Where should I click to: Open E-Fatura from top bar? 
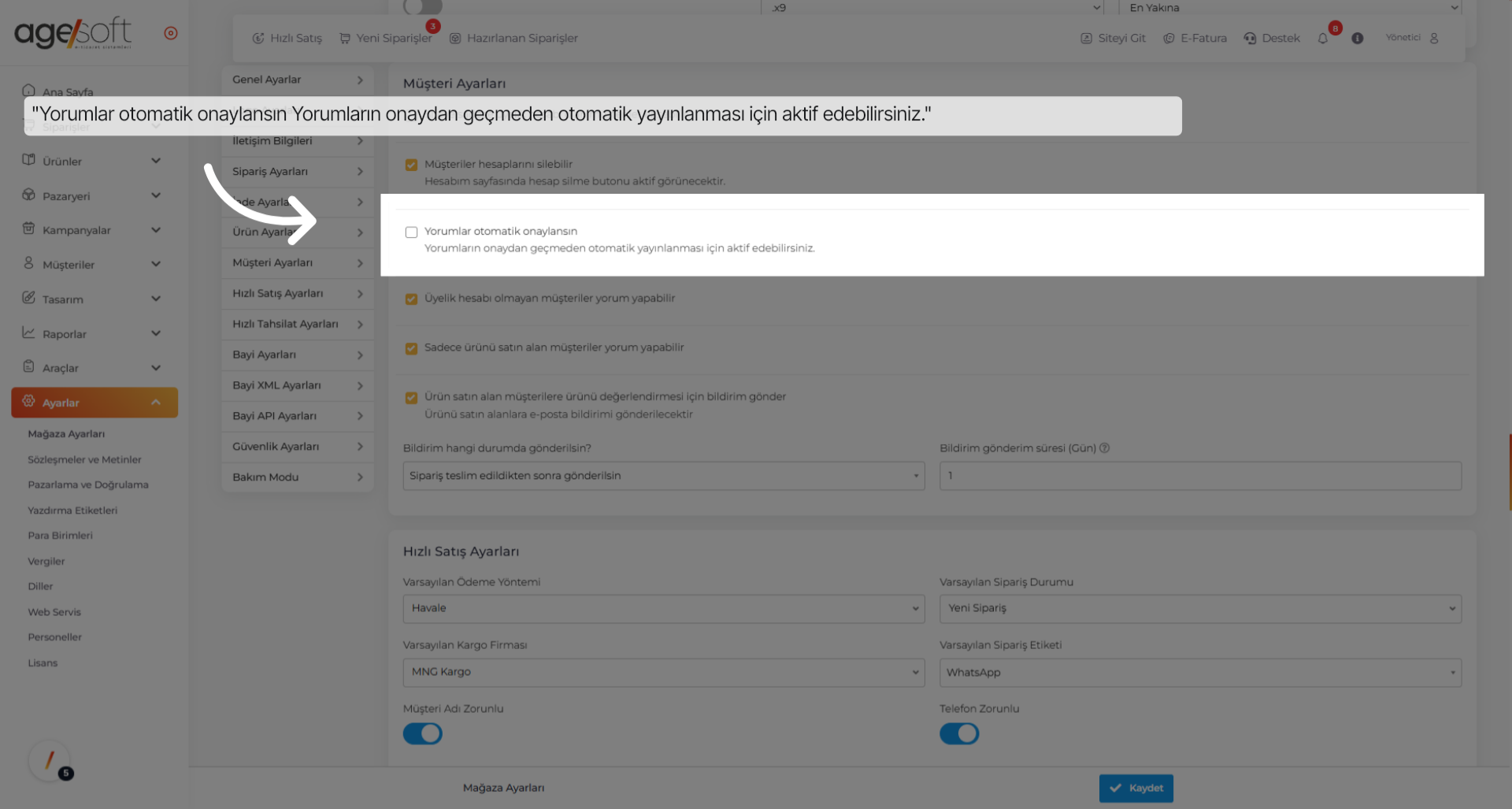1195,38
